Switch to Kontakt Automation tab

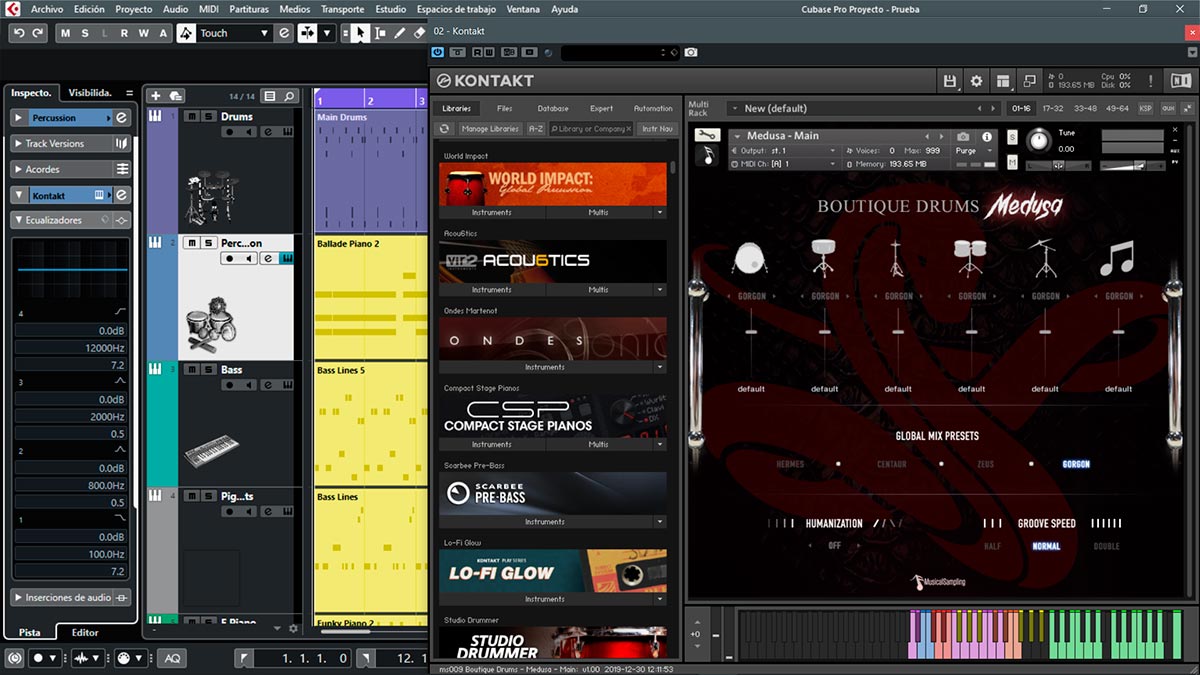coord(653,108)
